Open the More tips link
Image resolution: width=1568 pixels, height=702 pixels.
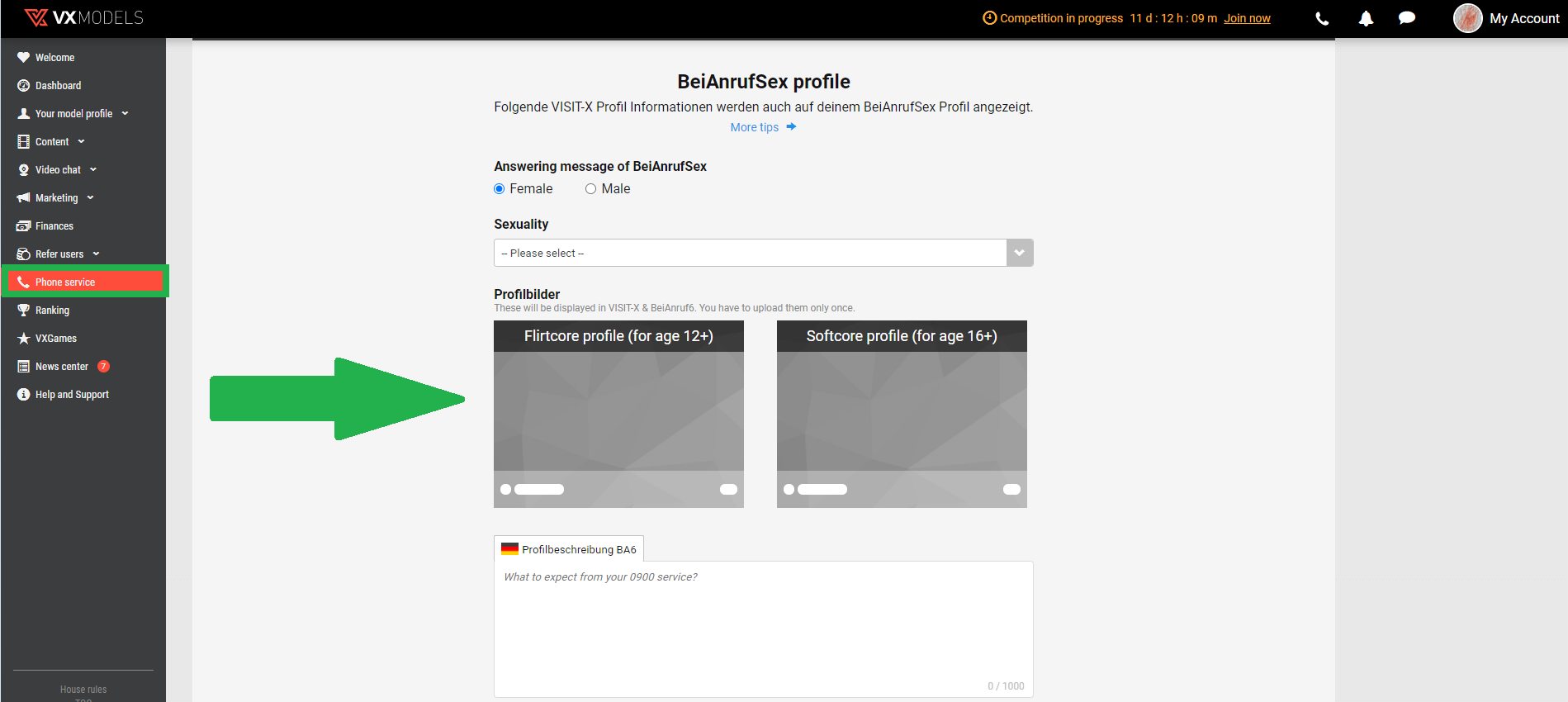[x=755, y=127]
